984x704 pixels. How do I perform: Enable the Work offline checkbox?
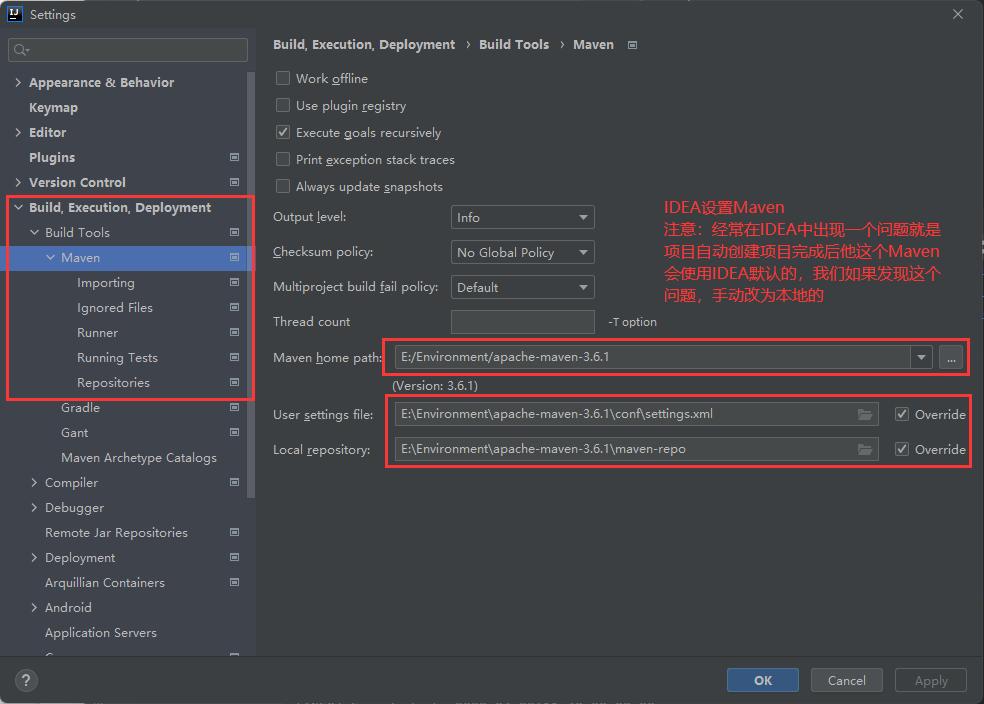[x=283, y=78]
